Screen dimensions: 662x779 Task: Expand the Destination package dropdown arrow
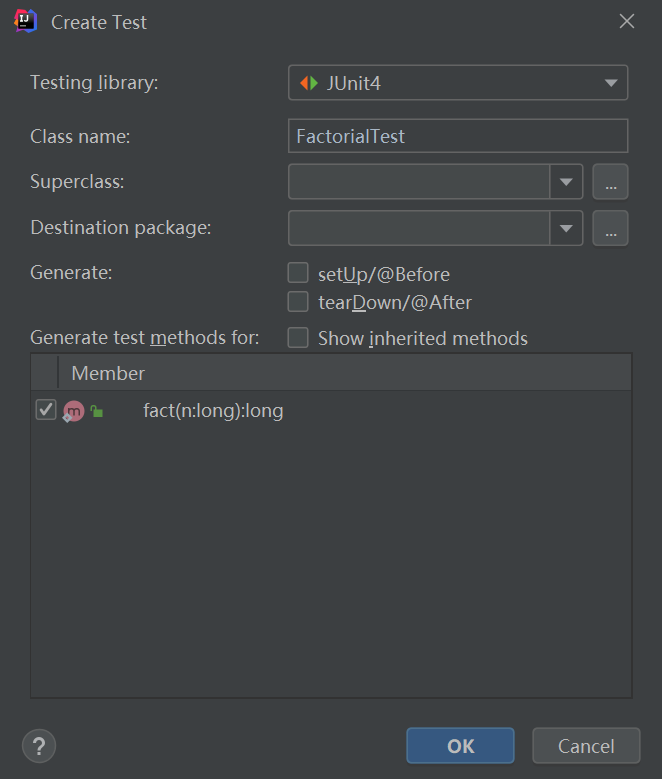point(566,228)
